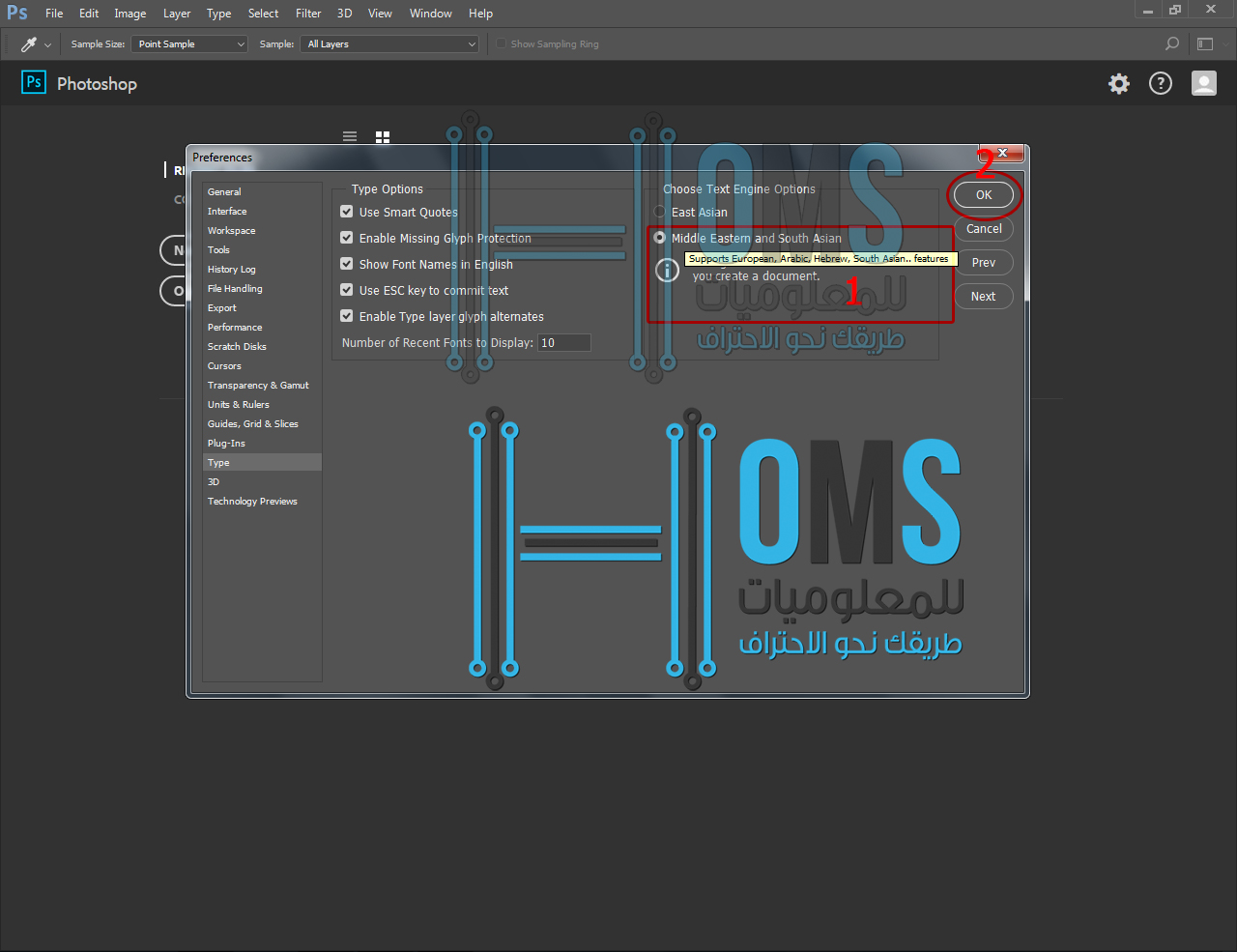Open the 3D menu in the menu bar

[344, 14]
